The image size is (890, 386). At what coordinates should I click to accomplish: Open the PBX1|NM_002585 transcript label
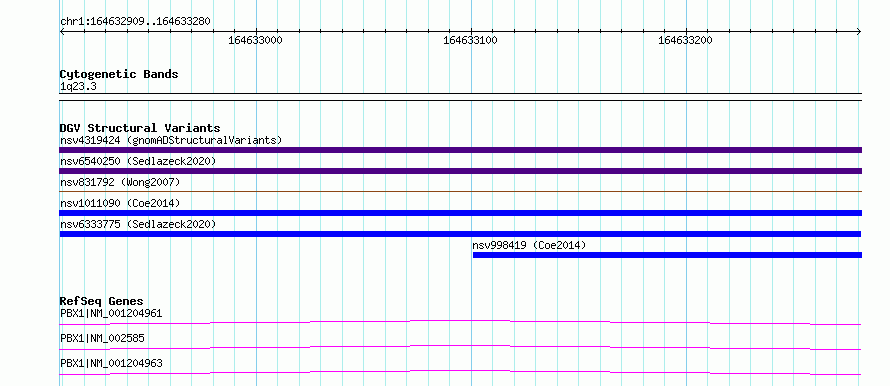(102, 338)
